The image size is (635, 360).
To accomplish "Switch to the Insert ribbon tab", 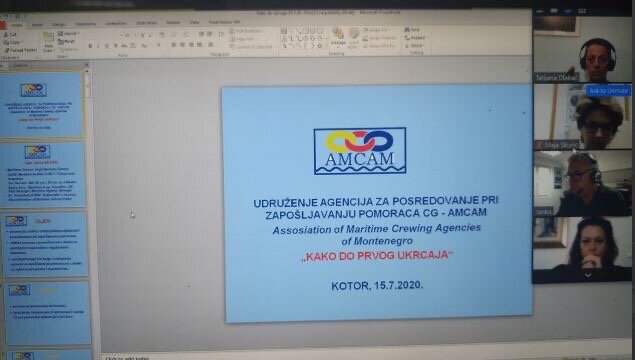I will [38, 25].
